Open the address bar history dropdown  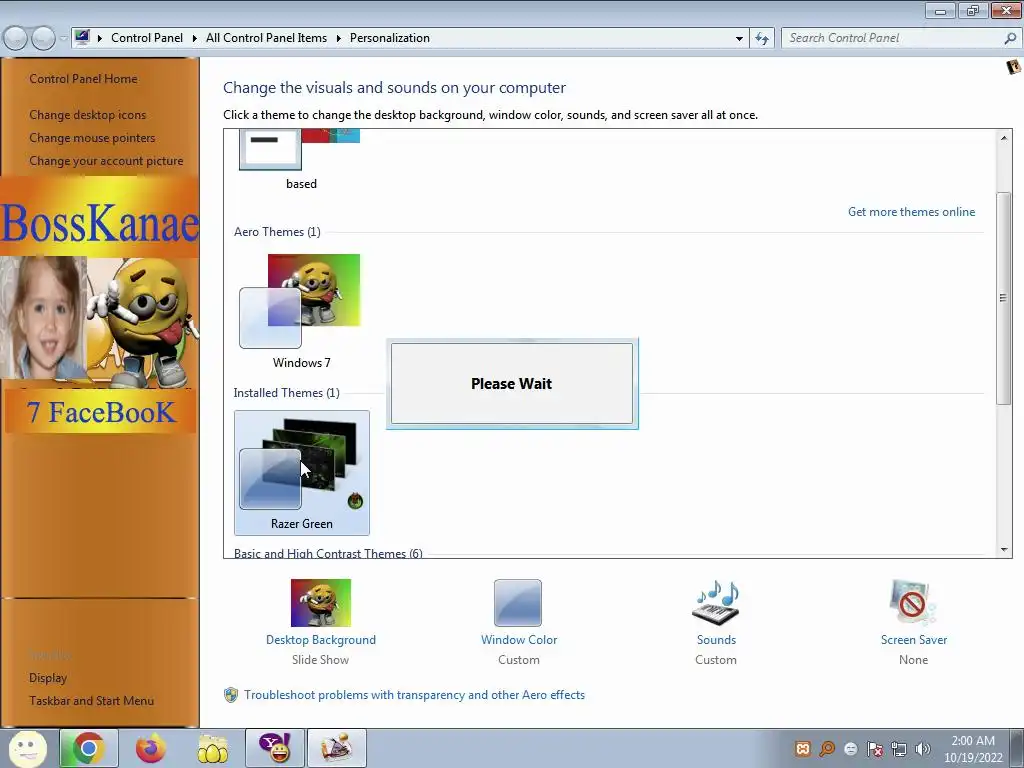pyautogui.click(x=739, y=39)
